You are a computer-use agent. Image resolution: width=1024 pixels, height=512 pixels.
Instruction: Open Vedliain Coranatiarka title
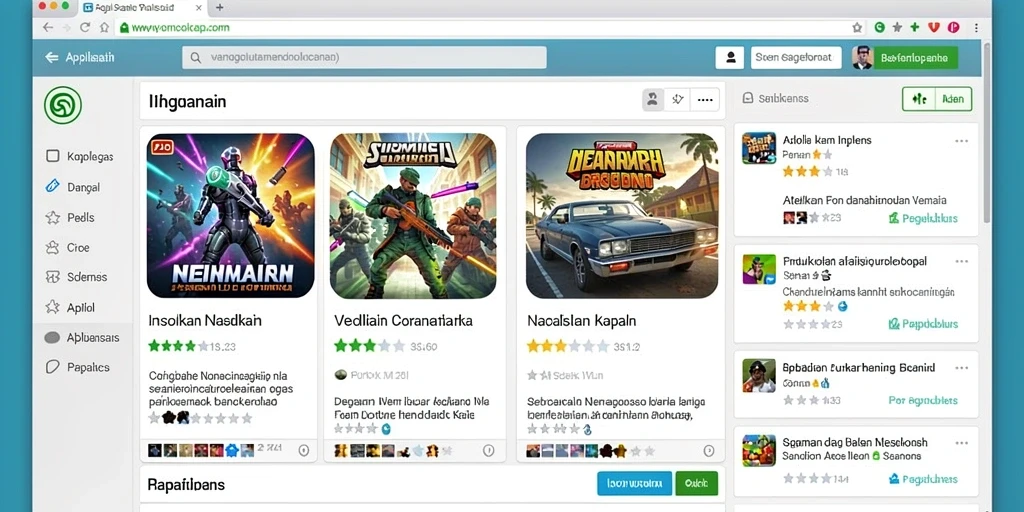[404, 321]
